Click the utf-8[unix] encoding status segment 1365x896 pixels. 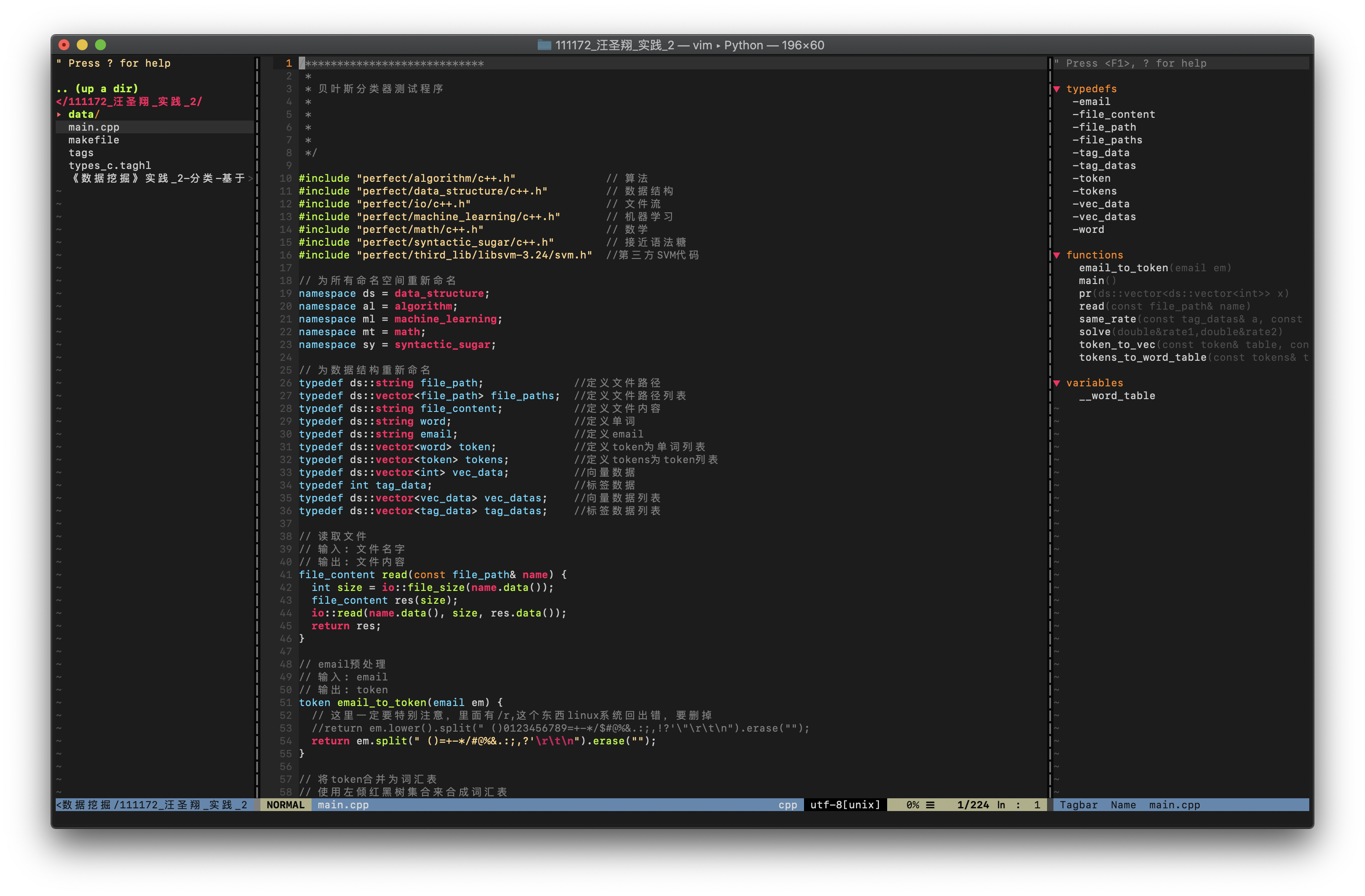point(844,805)
